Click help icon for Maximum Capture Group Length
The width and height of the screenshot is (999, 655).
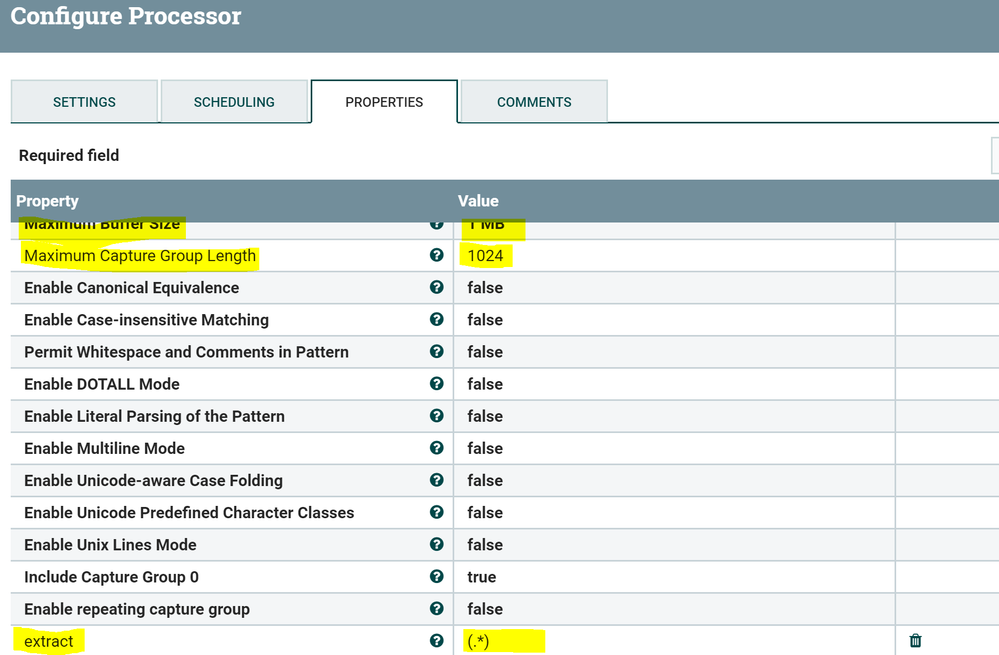coord(436,256)
